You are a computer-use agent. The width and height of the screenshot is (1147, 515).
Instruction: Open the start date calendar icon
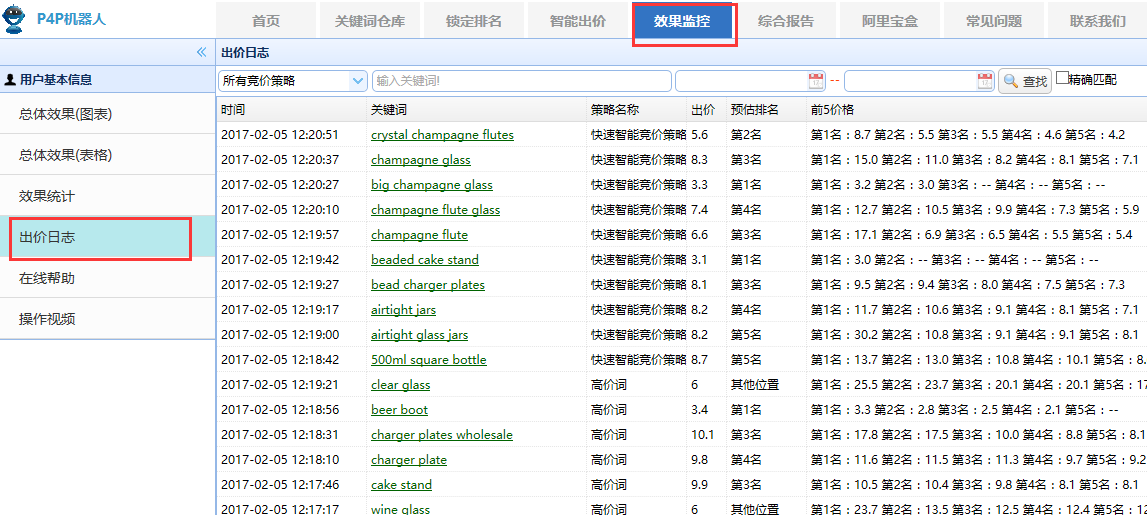click(x=816, y=81)
